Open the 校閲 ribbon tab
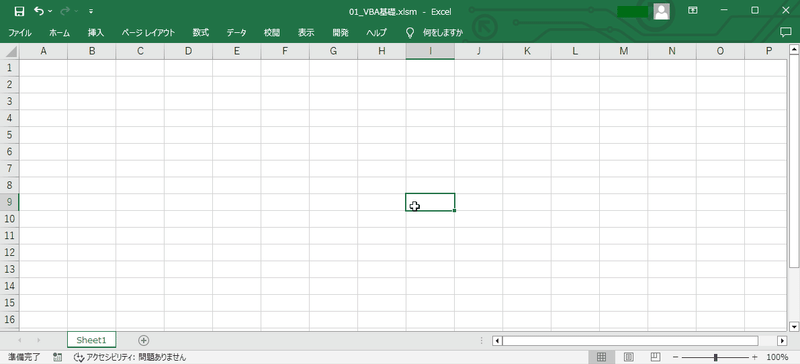This screenshot has width=800, height=364. [x=272, y=33]
